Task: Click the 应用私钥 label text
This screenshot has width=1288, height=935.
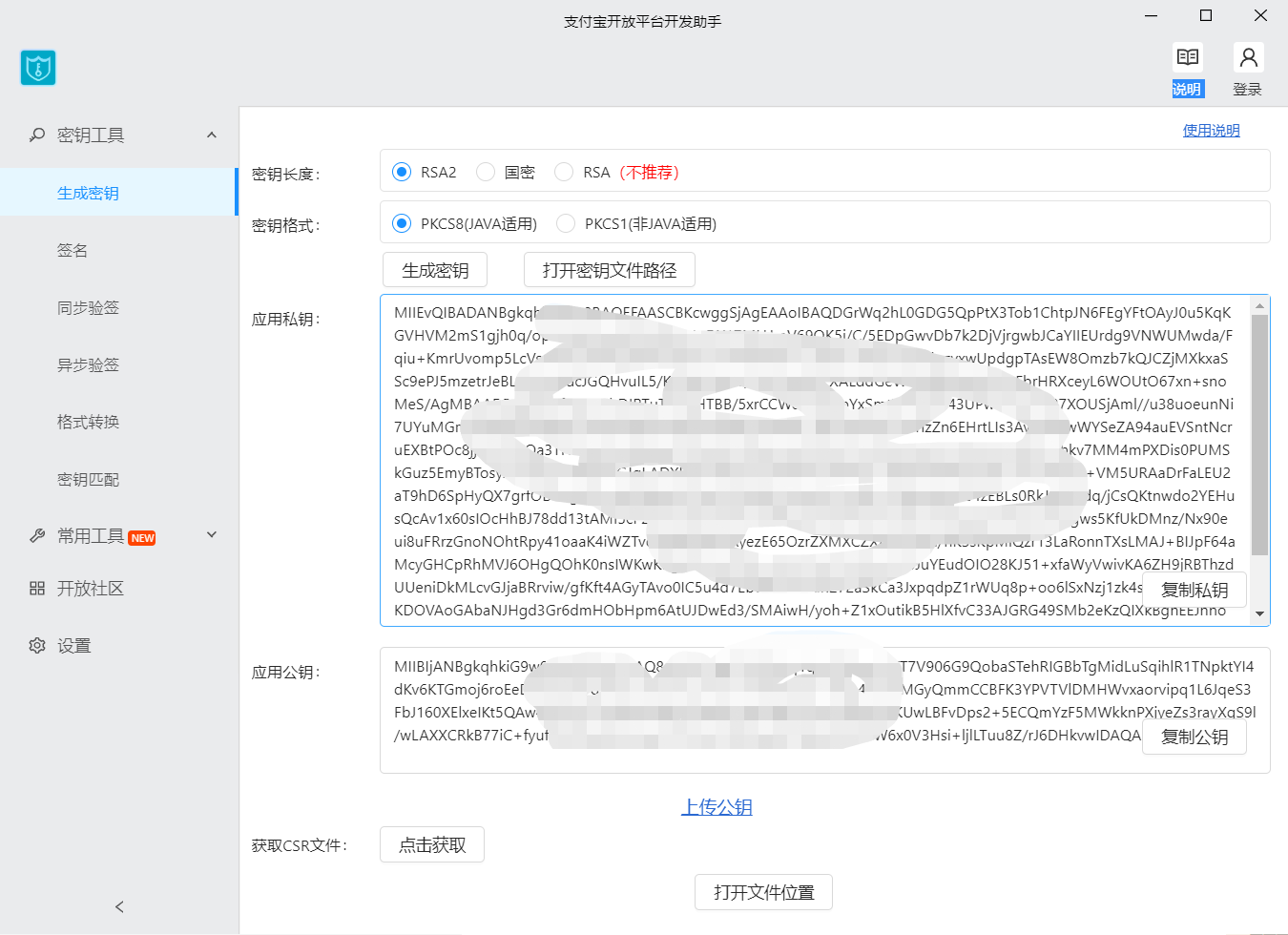Action: pyautogui.click(x=286, y=319)
